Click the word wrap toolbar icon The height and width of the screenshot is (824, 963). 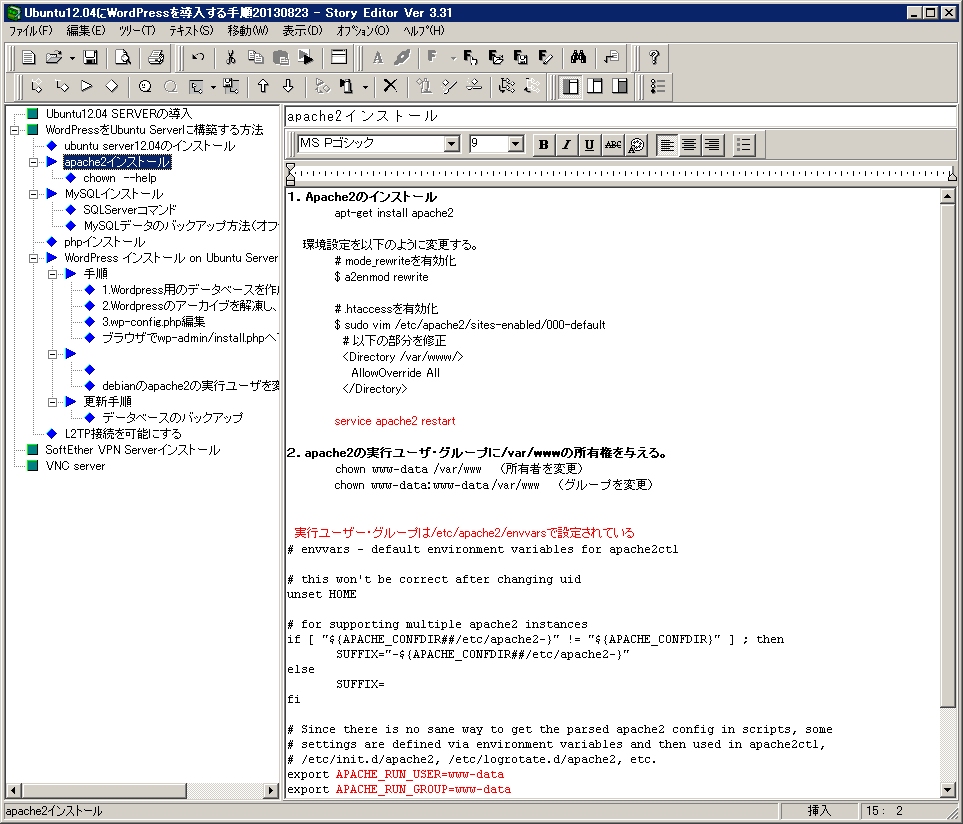[611, 58]
